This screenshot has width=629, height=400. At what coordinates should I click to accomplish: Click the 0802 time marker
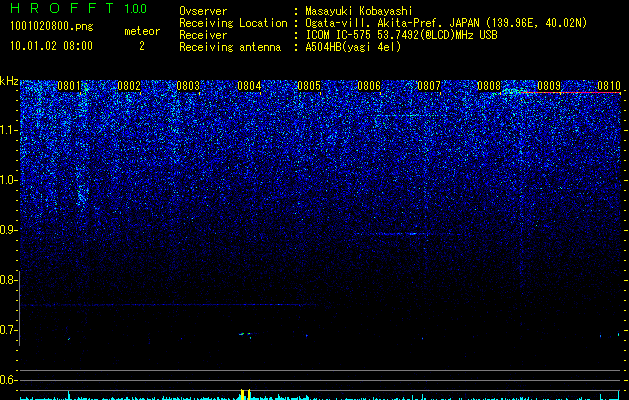(129, 86)
